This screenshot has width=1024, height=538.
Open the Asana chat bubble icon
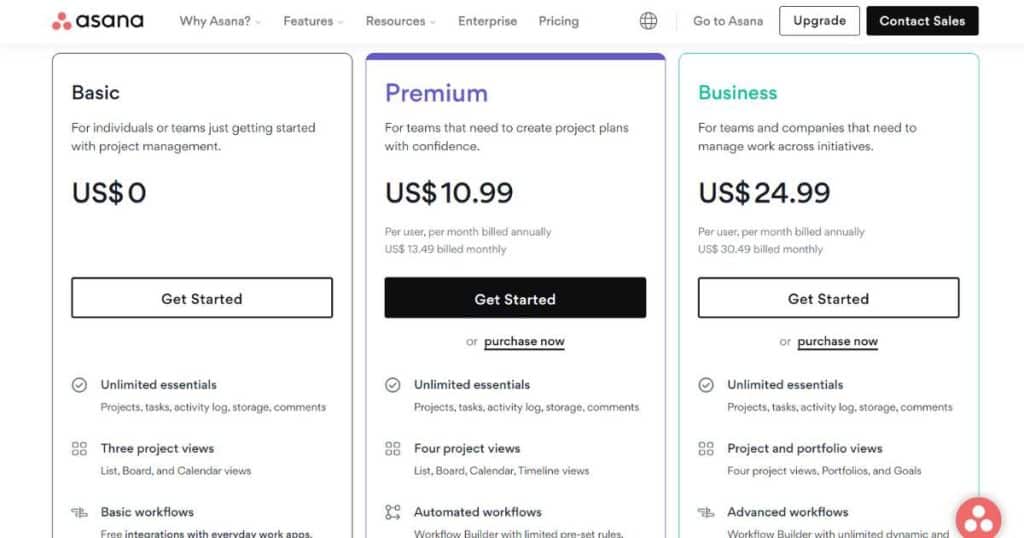coord(978,520)
